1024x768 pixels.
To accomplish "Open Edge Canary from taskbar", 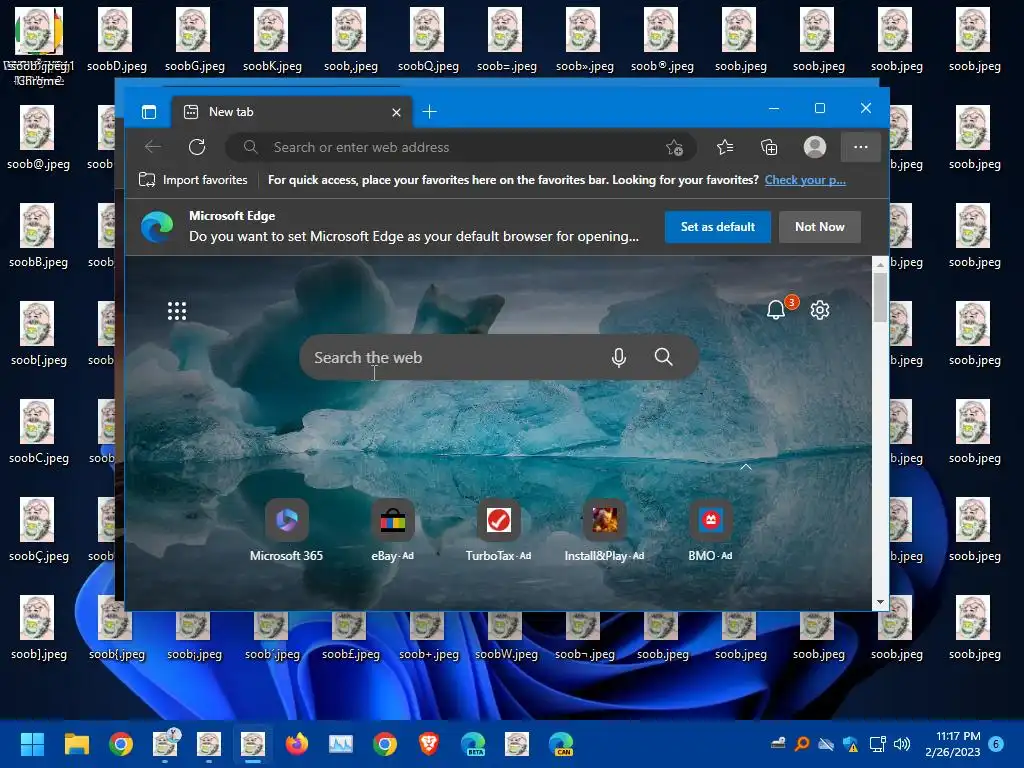I will 561,744.
